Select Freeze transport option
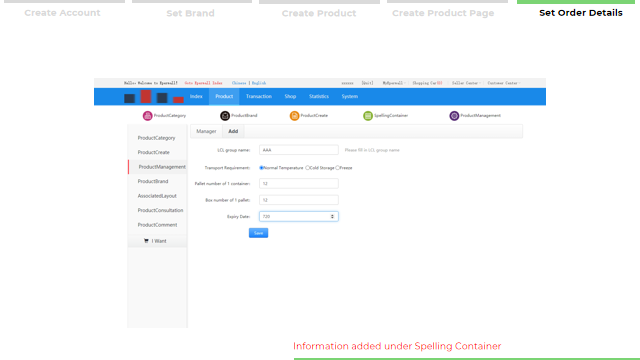This screenshot has width=640, height=360. (338, 168)
